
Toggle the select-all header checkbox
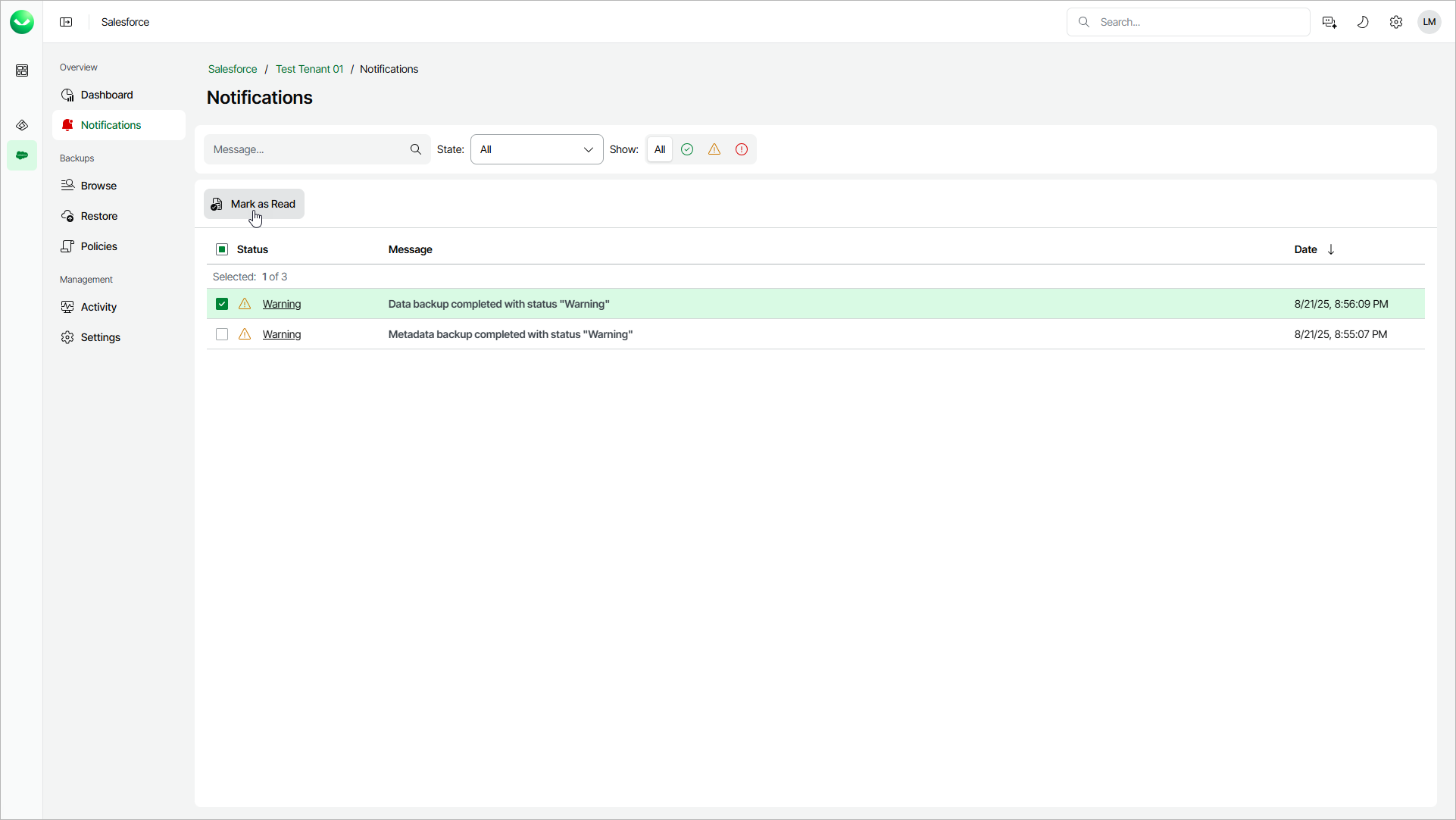222,249
